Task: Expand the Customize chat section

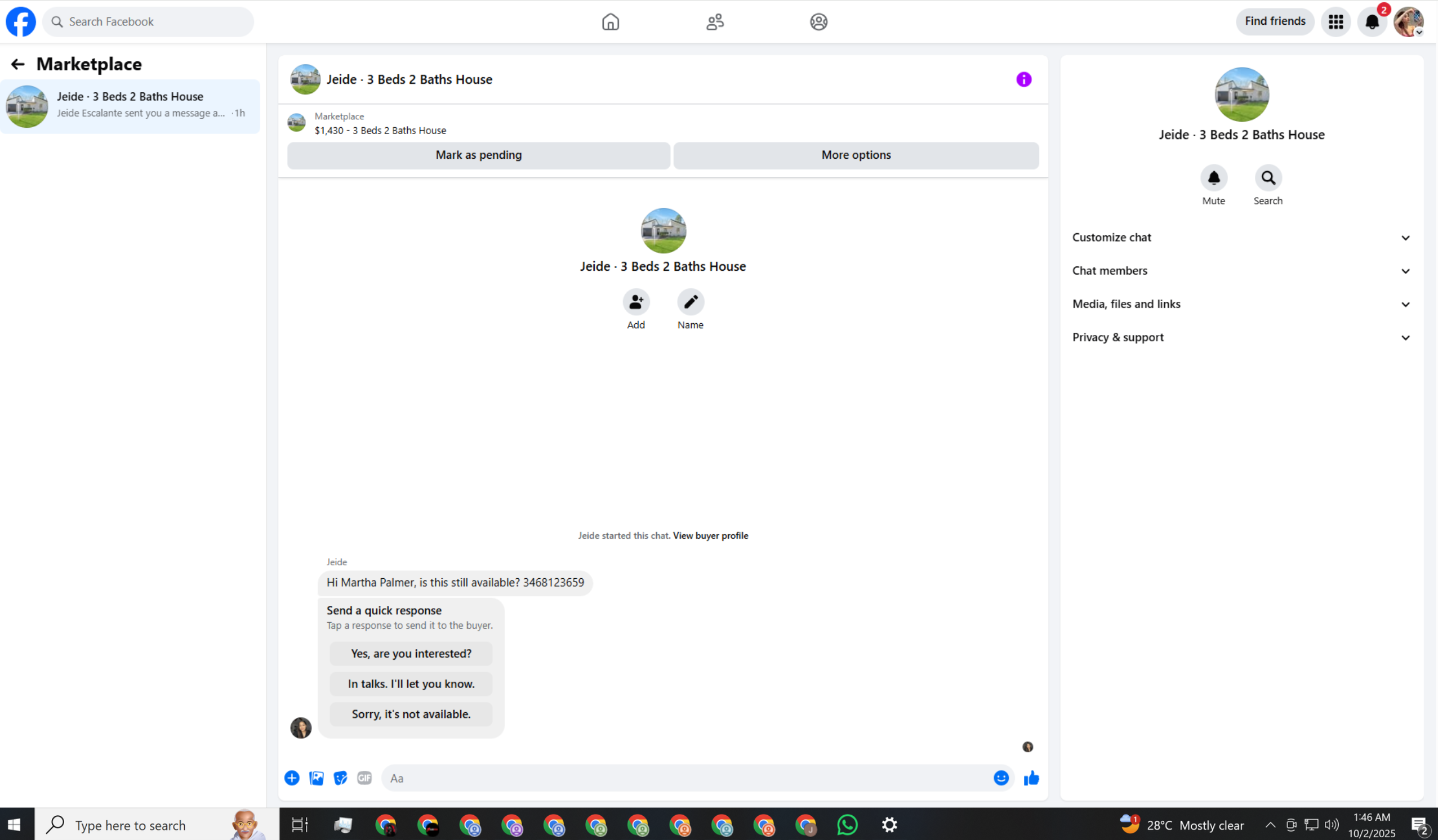Action: point(1240,237)
